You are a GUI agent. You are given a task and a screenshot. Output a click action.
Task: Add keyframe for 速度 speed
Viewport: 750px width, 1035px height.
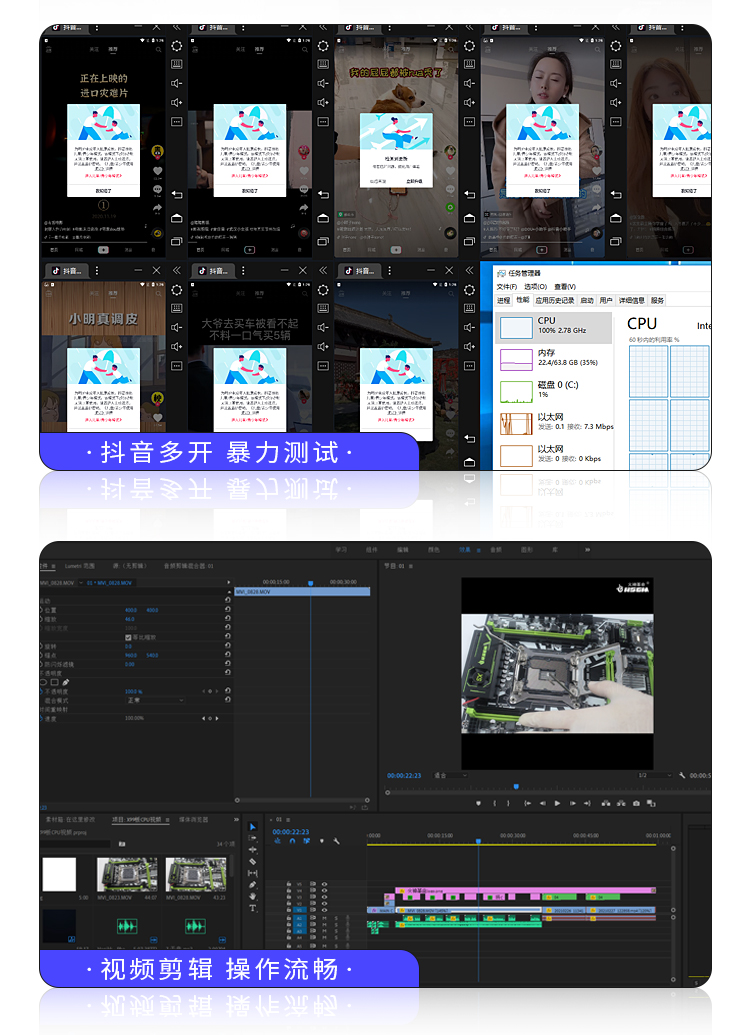pyautogui.click(x=210, y=718)
